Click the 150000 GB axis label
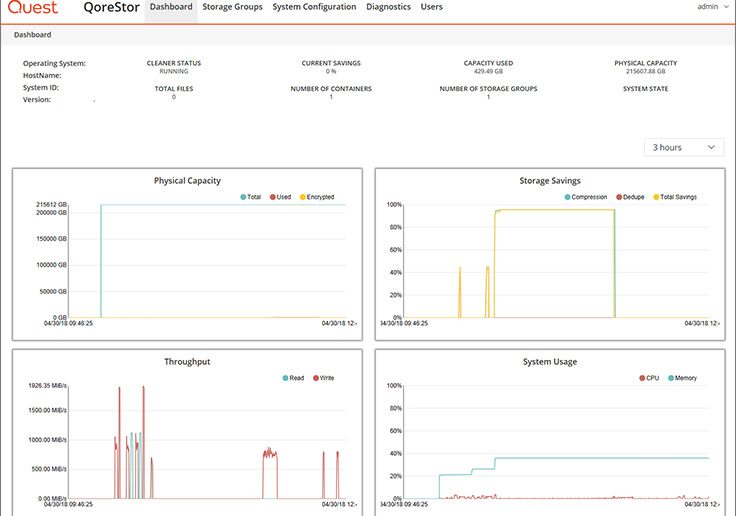This screenshot has width=736, height=516. 52,239
